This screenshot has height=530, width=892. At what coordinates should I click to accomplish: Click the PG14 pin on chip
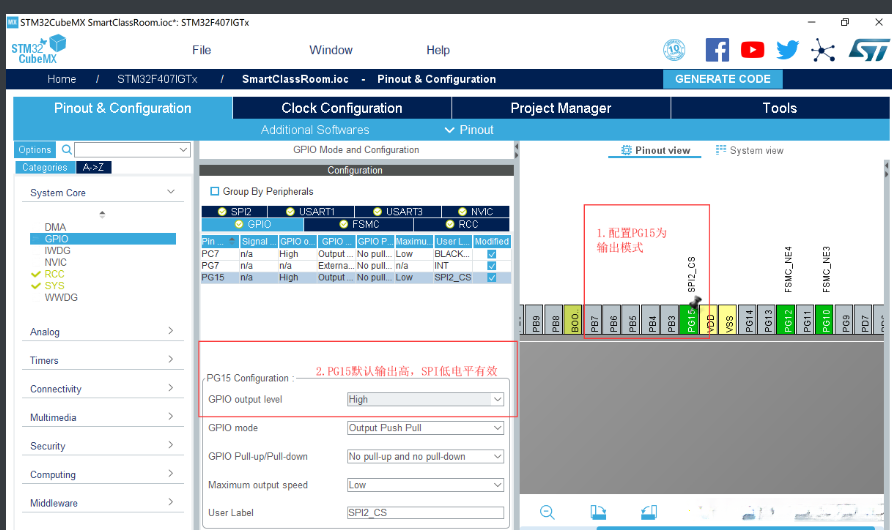749,320
